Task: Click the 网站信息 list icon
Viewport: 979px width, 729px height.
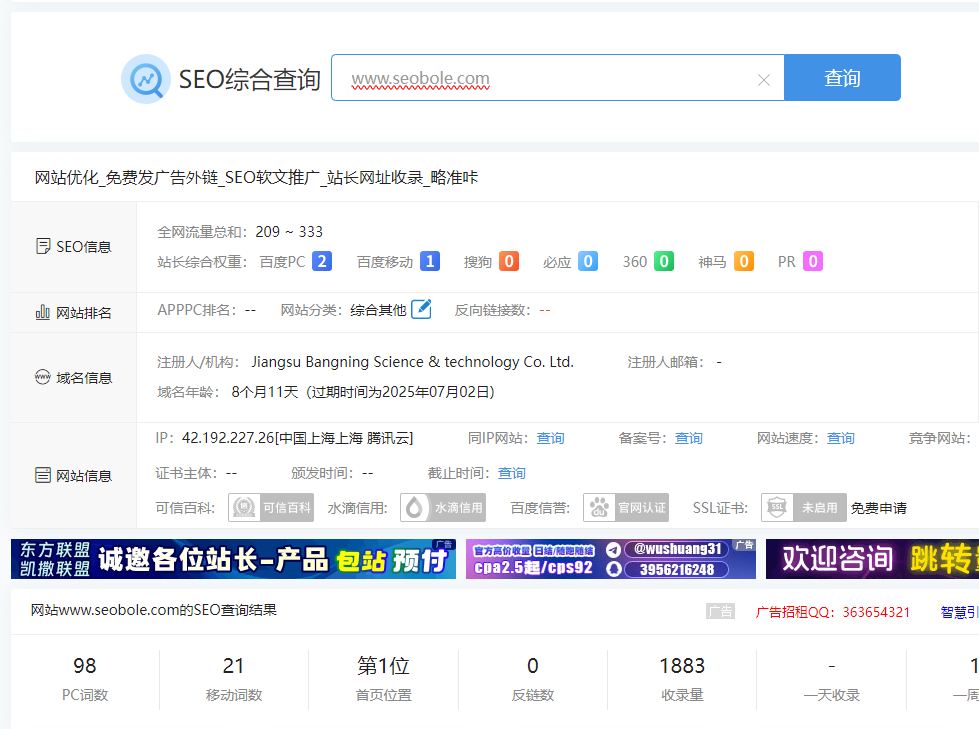Action: coord(42,475)
